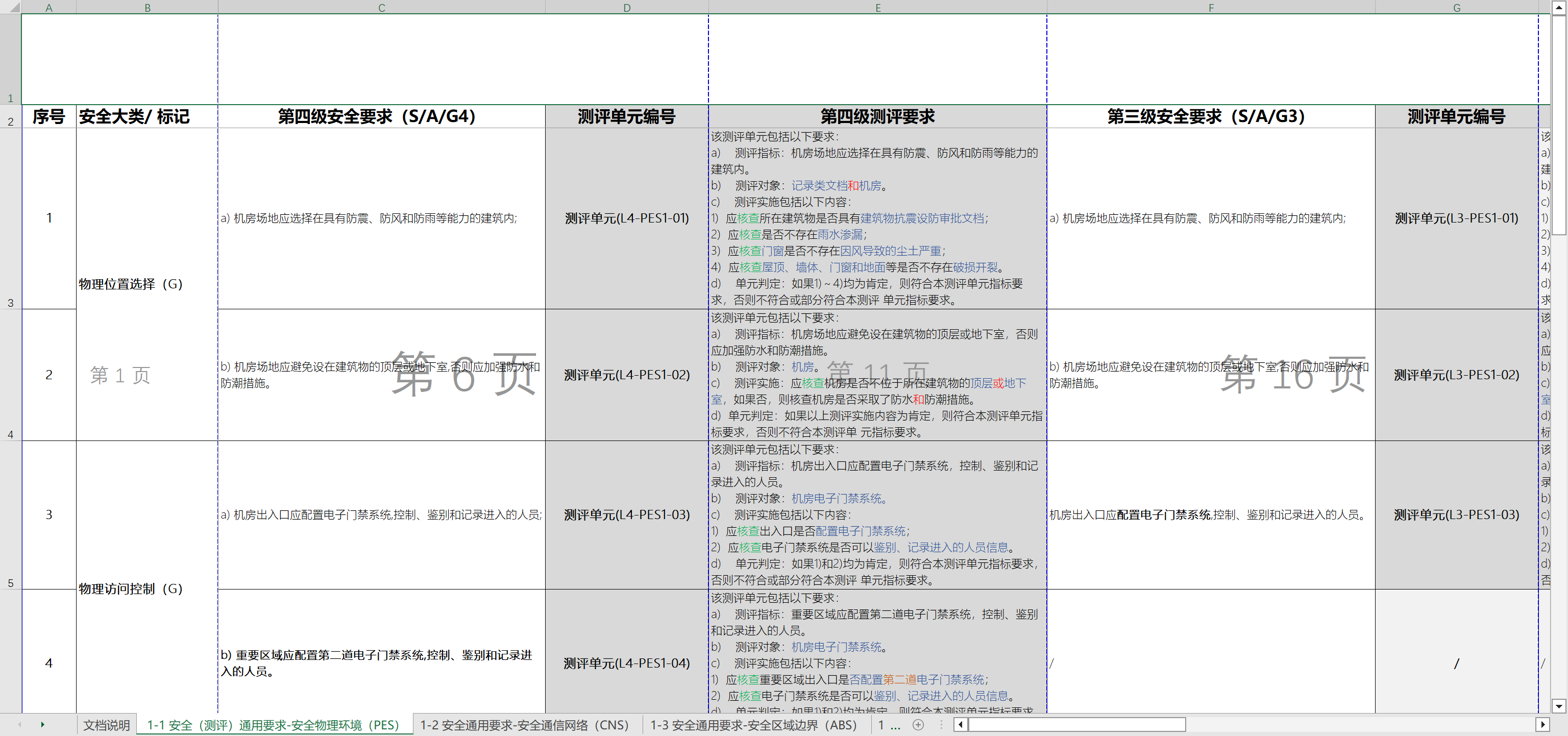Click horizontal scrollbar right arrow
This screenshot has height=736, width=1568.
pyautogui.click(x=1542, y=724)
